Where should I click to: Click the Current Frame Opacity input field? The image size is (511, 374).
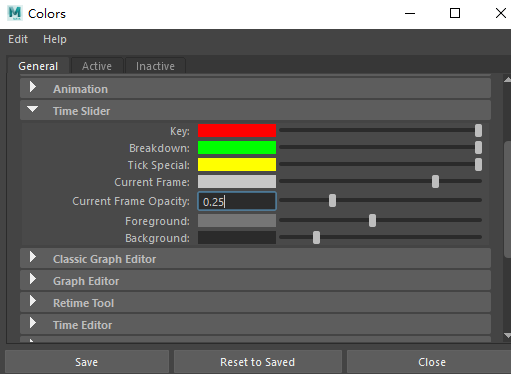[x=237, y=201]
